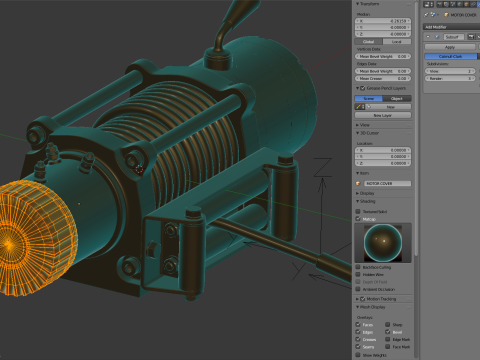The height and width of the screenshot is (360, 480).
Task: Click the Median X value field
Action: (x=383, y=21)
